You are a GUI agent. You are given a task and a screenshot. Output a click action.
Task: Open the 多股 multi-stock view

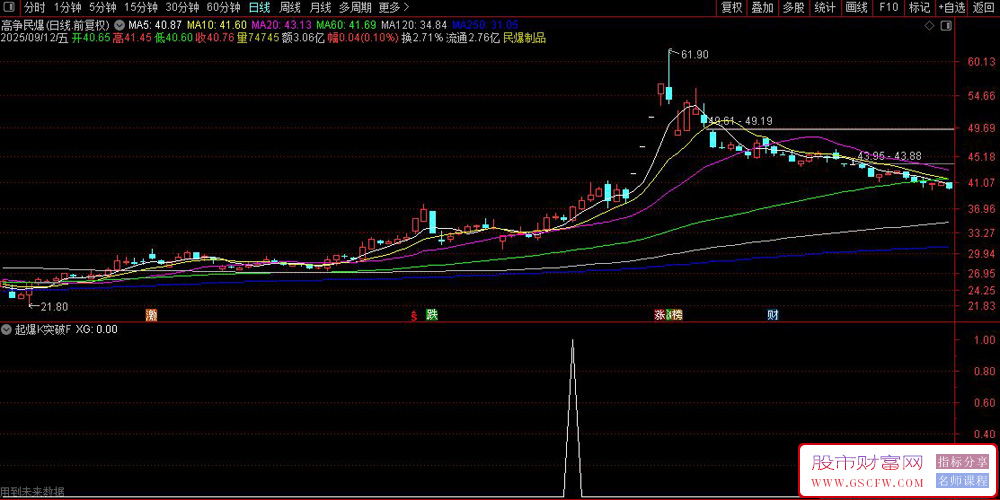(x=793, y=8)
